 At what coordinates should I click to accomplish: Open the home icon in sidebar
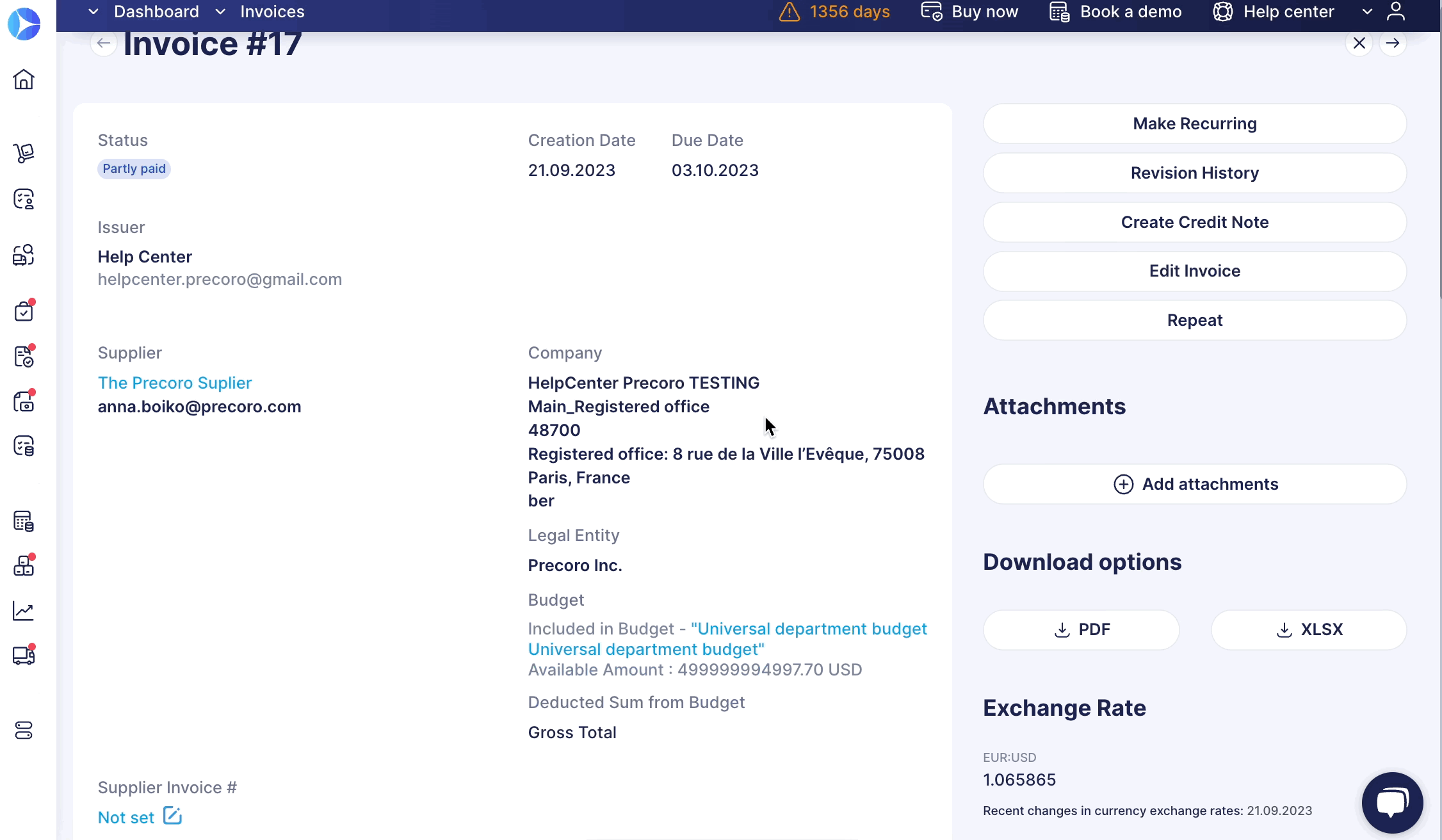point(24,79)
